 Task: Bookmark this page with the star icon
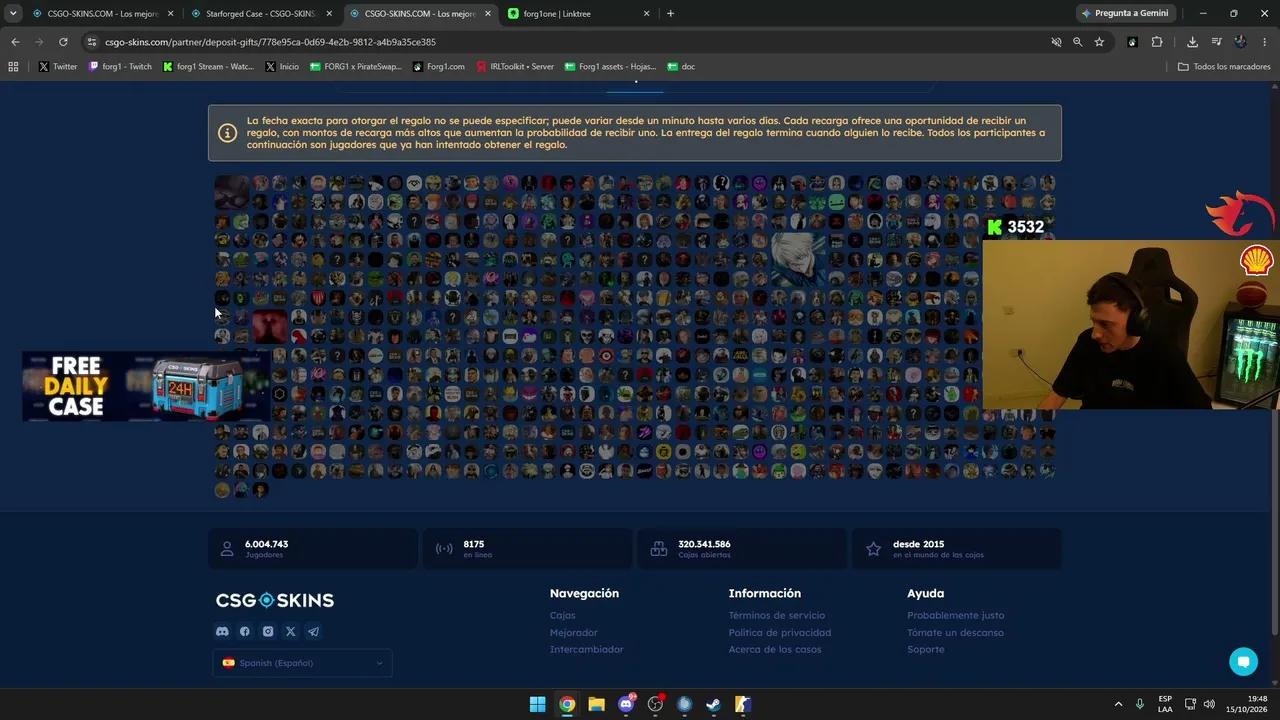pyautogui.click(x=1099, y=42)
